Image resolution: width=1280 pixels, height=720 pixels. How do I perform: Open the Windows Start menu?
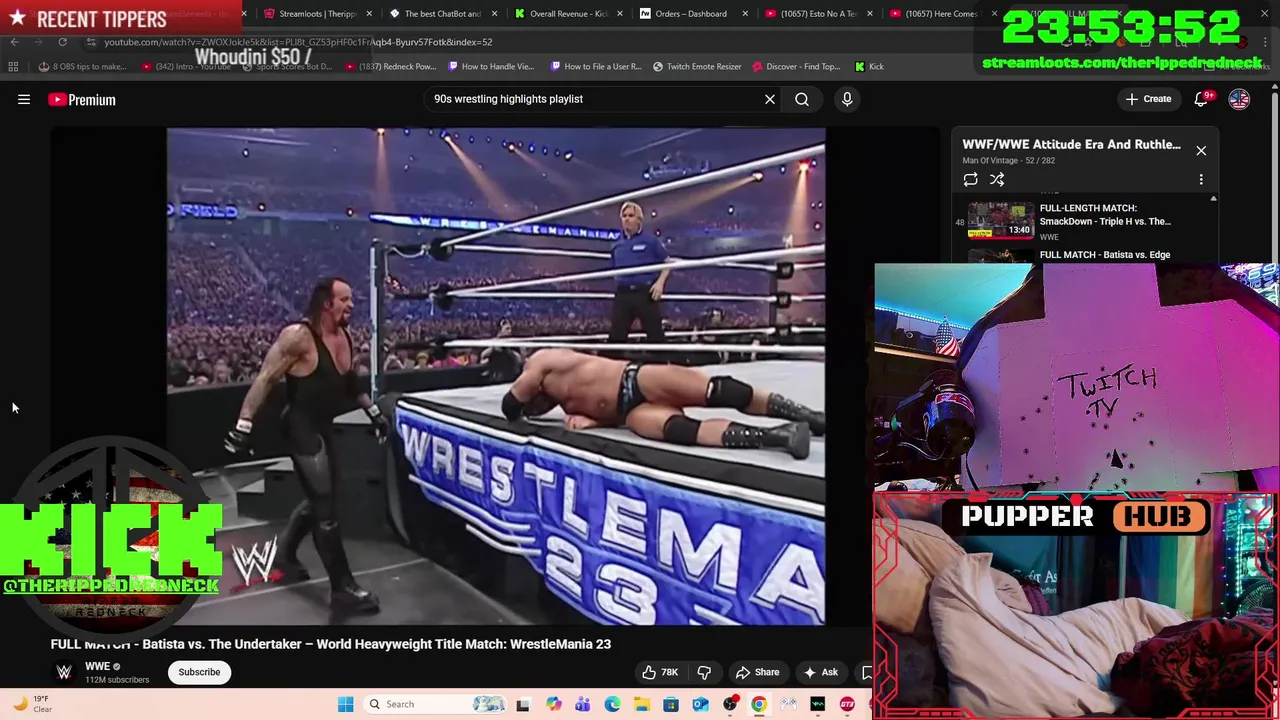pyautogui.click(x=346, y=704)
